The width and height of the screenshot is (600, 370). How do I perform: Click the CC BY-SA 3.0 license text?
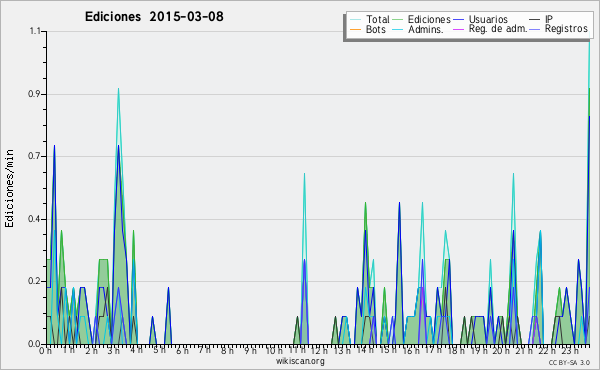569,363
